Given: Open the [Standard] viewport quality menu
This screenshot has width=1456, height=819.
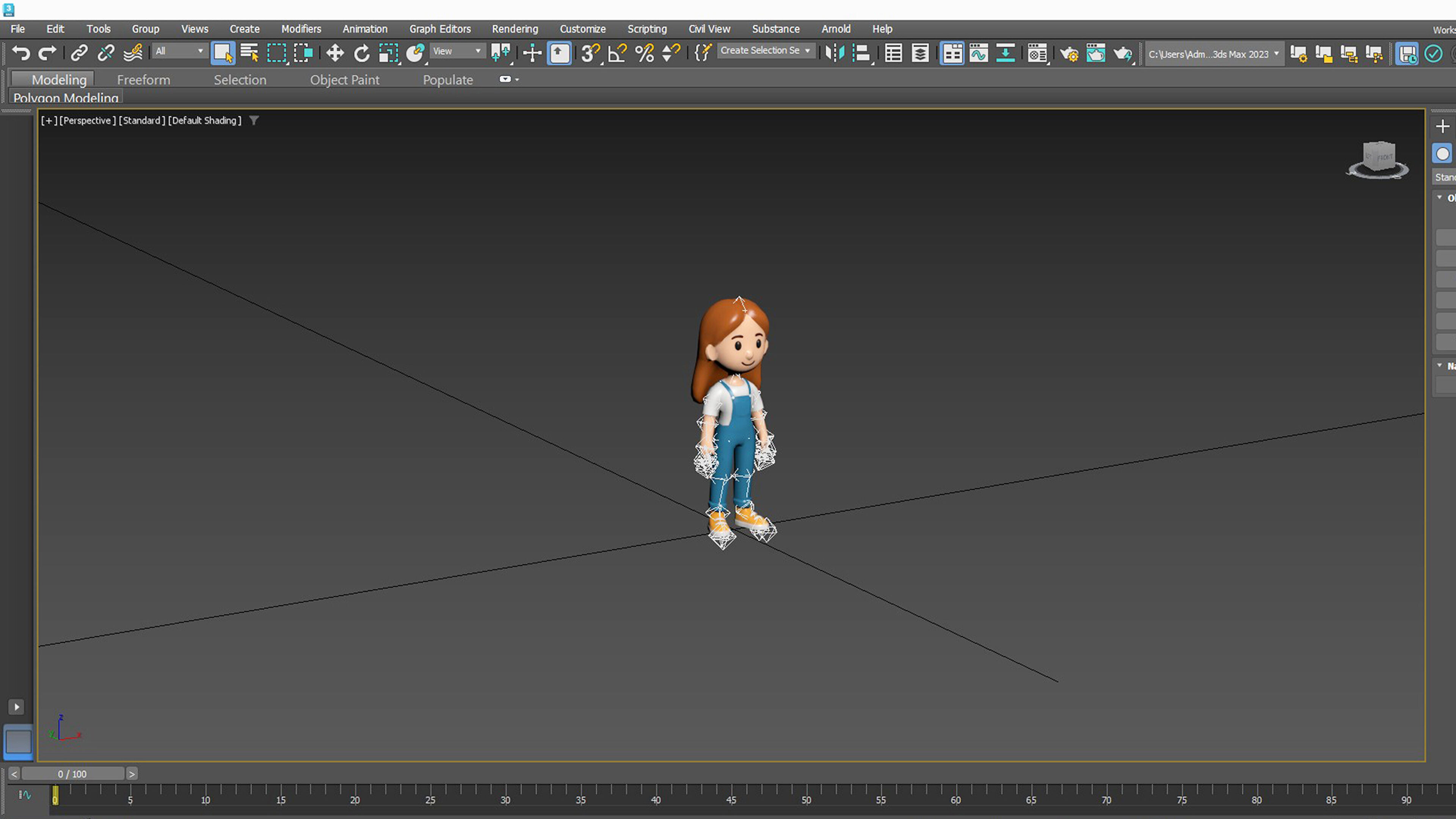Looking at the screenshot, I should tap(142, 121).
